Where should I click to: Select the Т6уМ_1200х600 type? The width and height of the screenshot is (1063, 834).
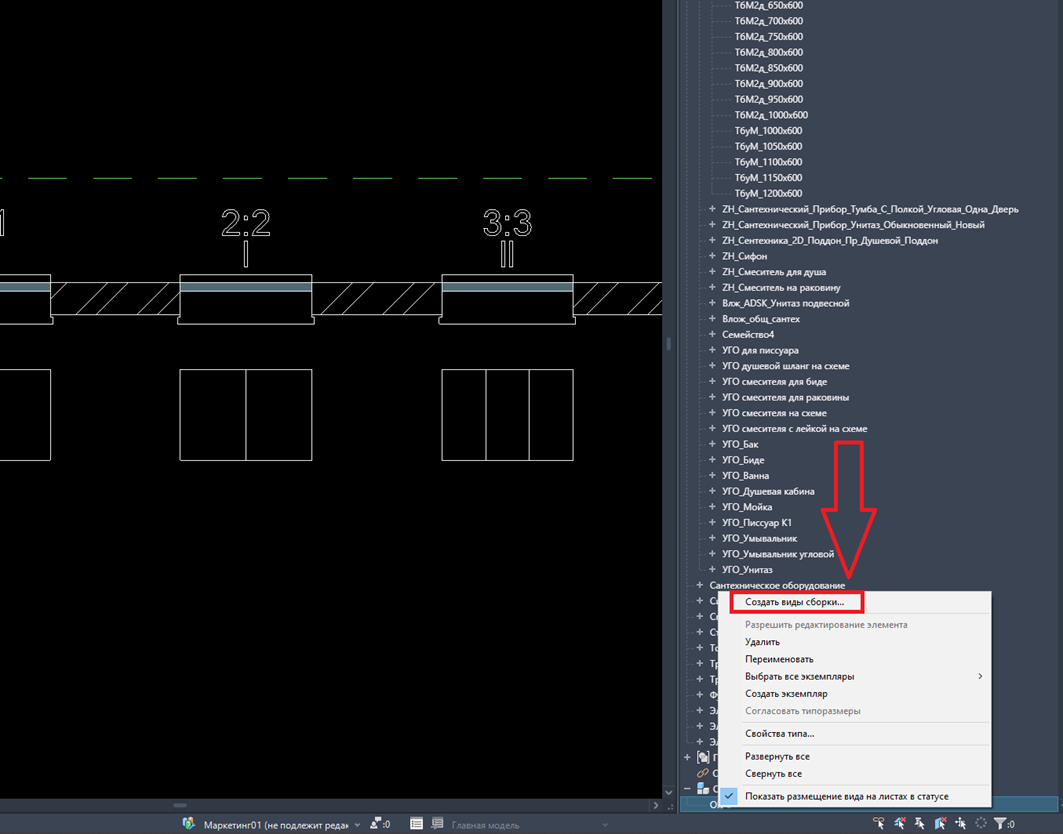[x=769, y=193]
